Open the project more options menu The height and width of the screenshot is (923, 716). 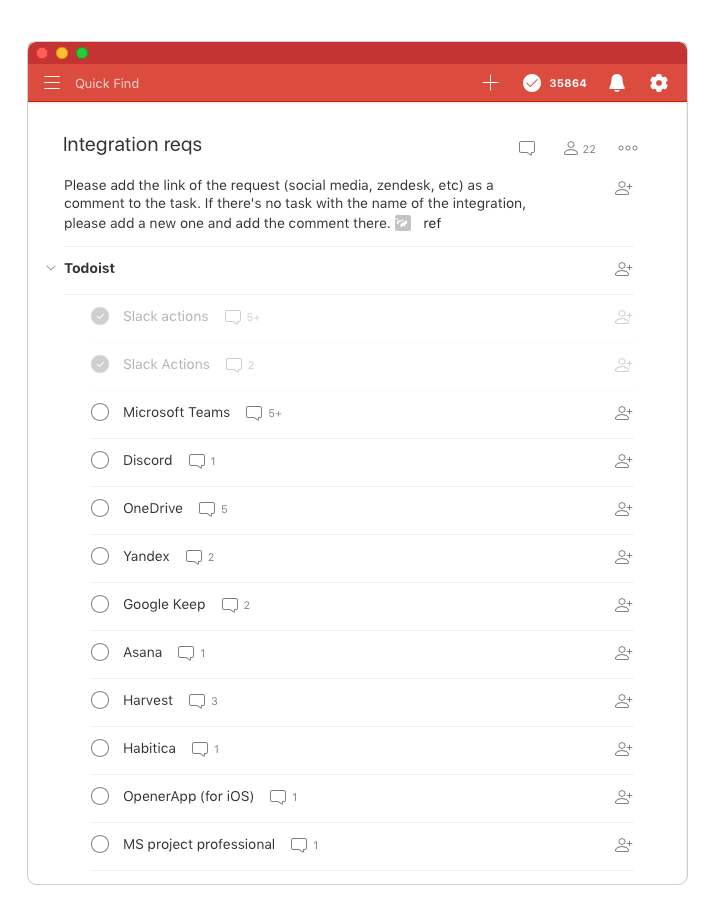[x=628, y=148]
